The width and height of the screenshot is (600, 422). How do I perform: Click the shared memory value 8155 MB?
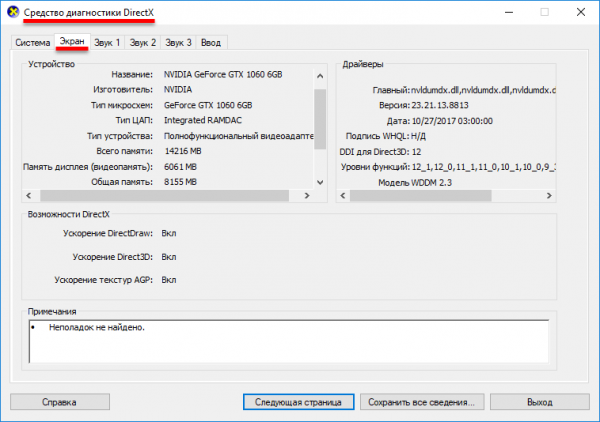tap(180, 182)
